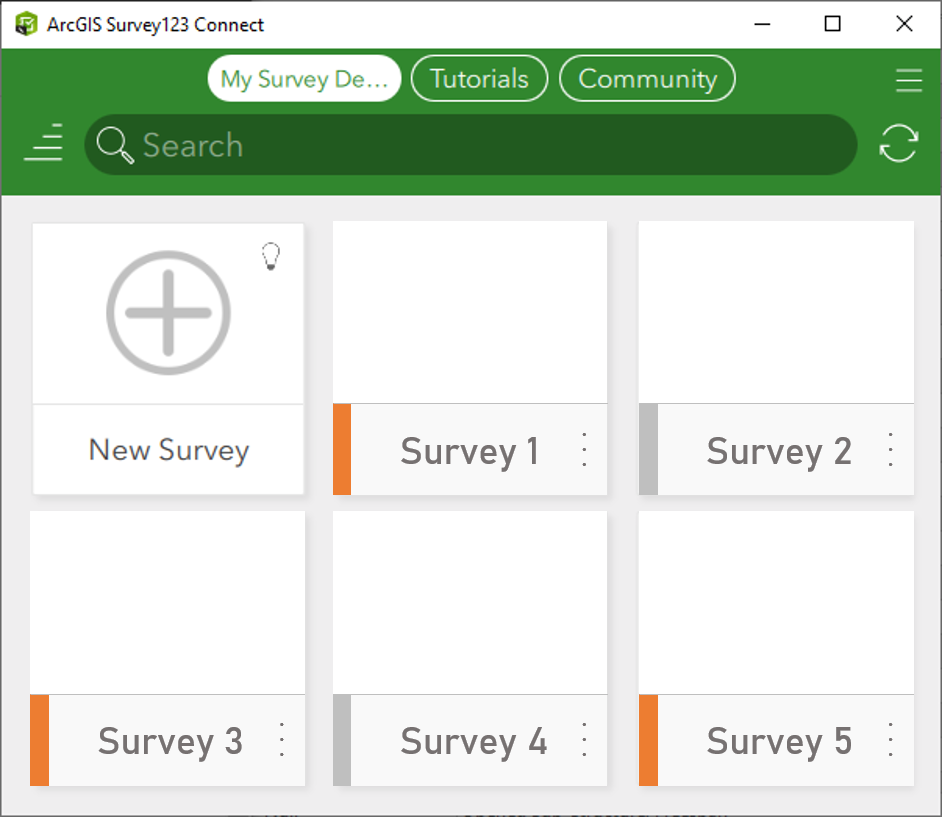The width and height of the screenshot is (942, 817).
Task: Open the Survey 1 options menu
Action: point(584,449)
